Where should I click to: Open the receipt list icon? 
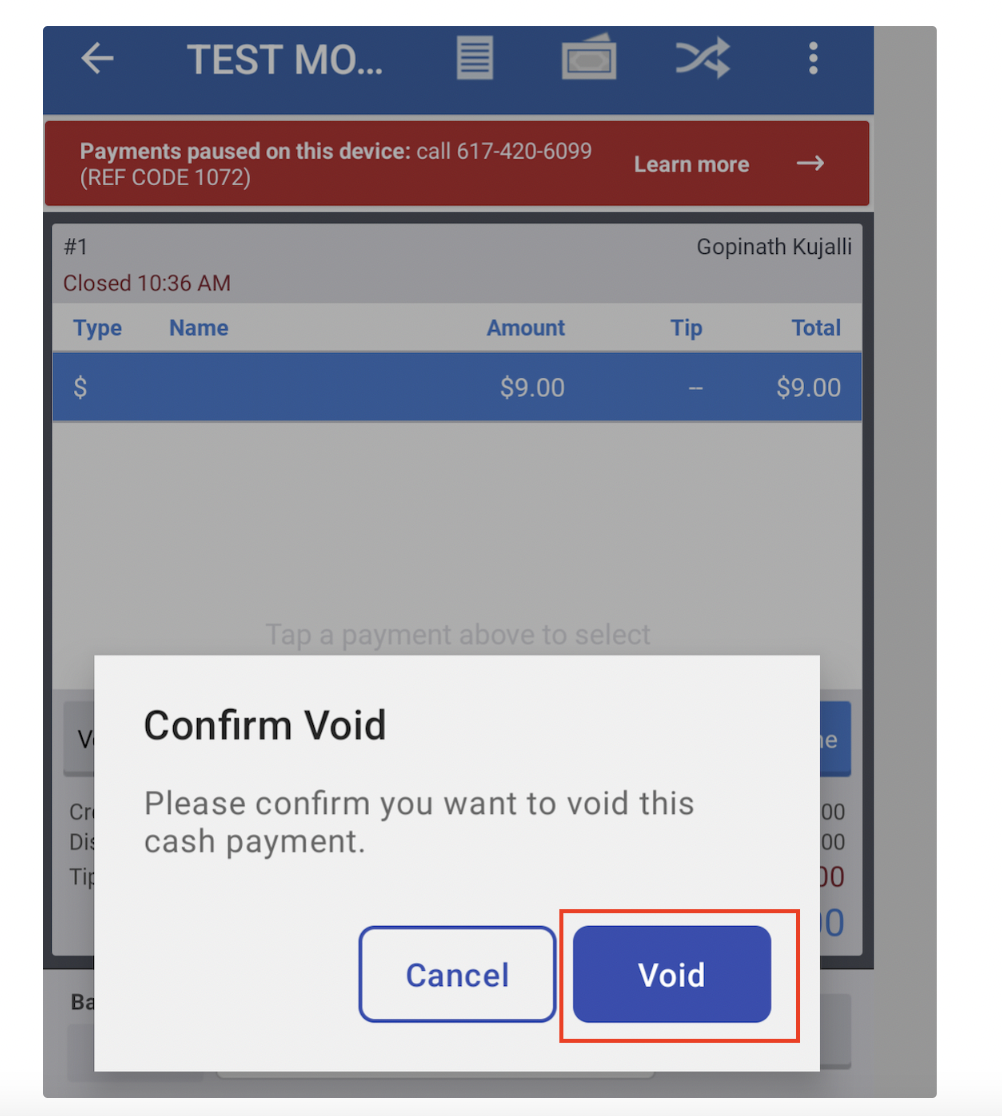(475, 58)
